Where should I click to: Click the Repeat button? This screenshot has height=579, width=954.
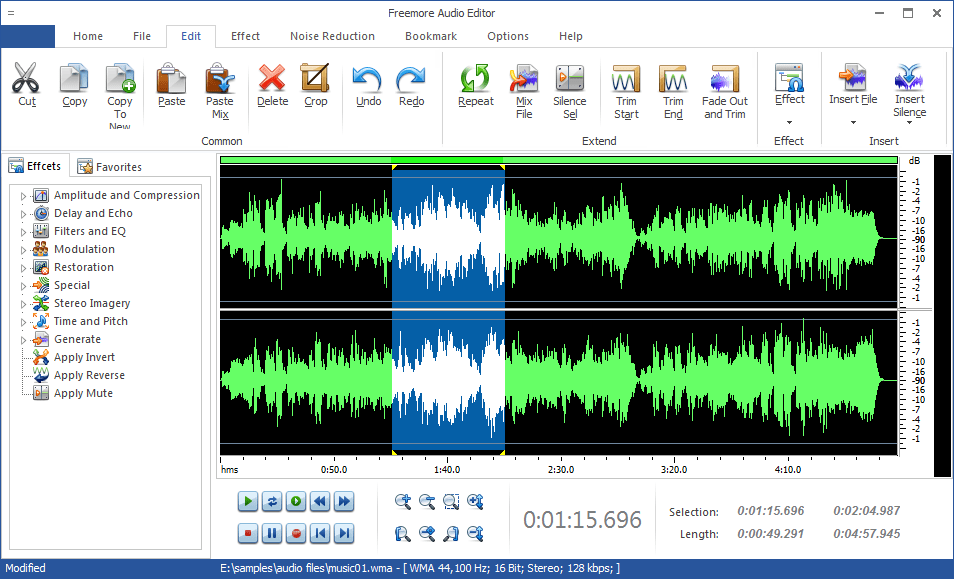click(x=475, y=88)
